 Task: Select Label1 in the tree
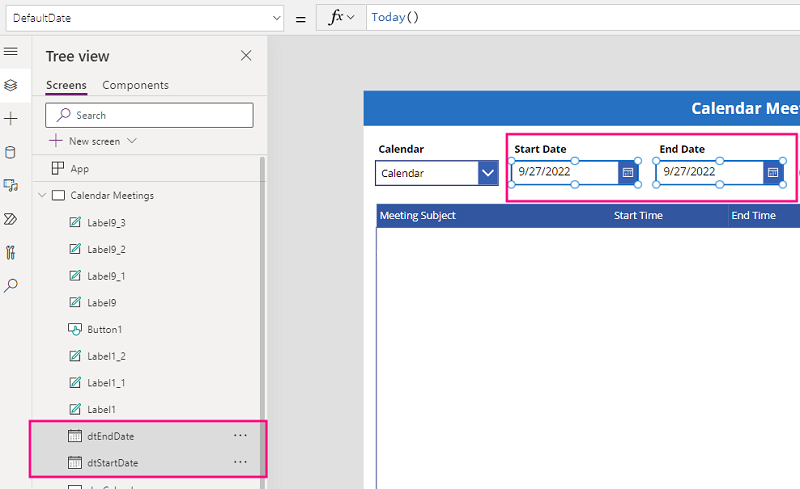point(102,409)
